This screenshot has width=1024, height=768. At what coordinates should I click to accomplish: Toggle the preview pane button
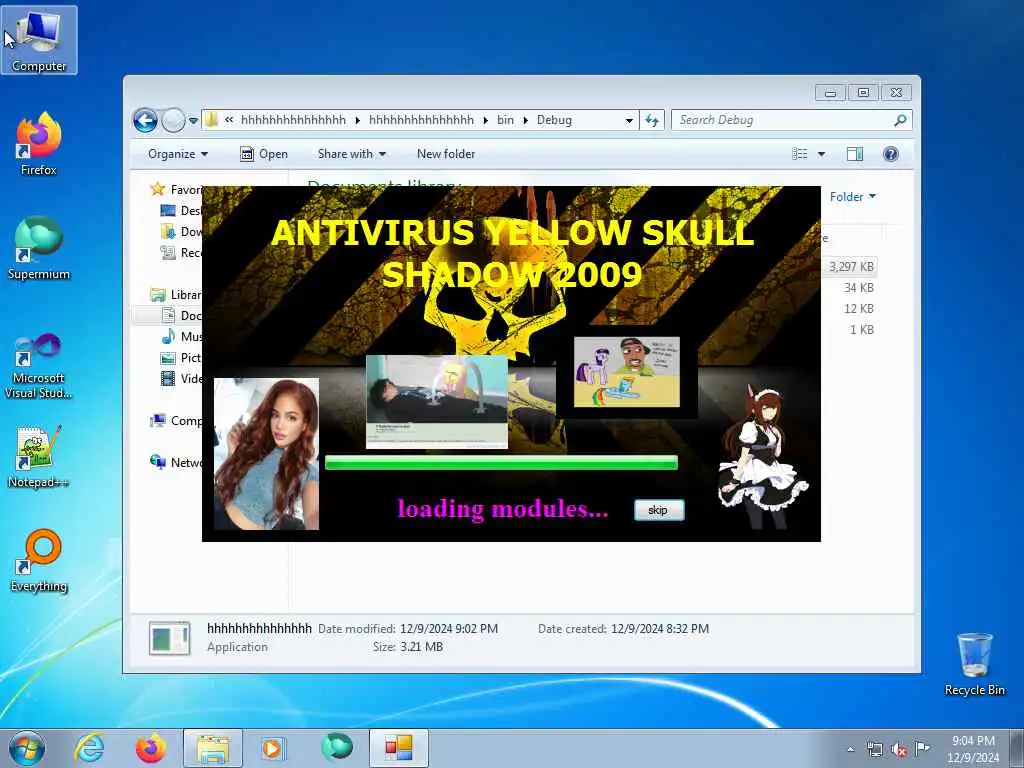[855, 154]
